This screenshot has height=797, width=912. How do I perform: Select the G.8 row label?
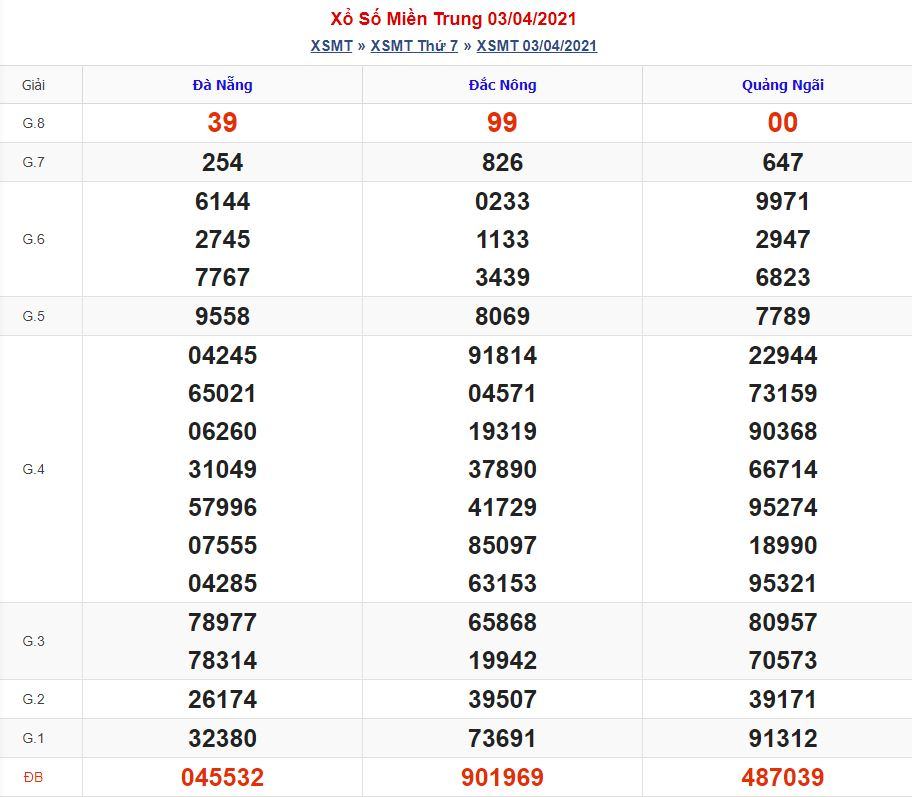tap(33, 123)
